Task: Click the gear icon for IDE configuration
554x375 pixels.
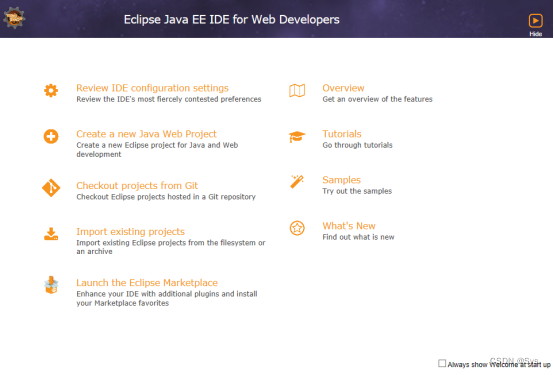Action: [51, 90]
